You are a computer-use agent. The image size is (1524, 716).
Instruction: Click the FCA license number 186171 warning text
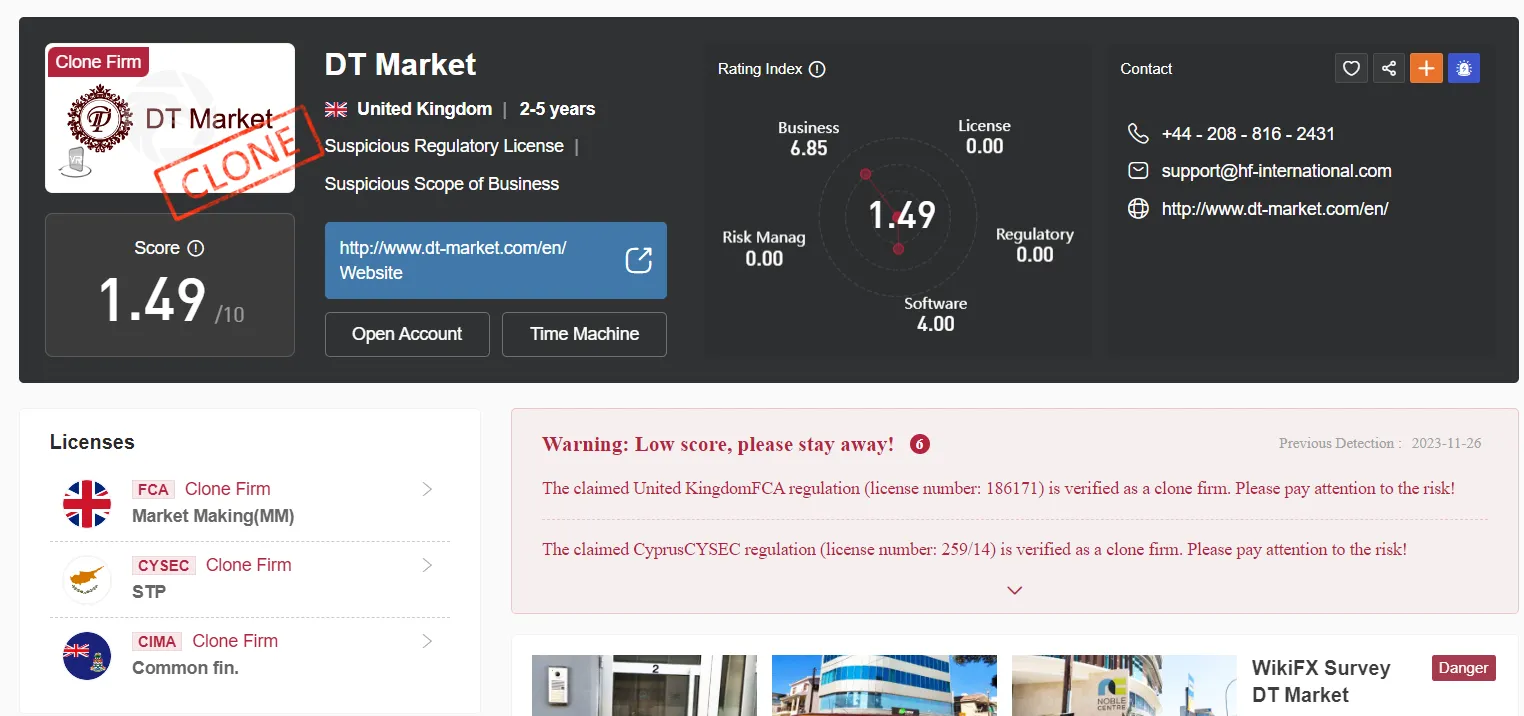pyautogui.click(x=998, y=489)
